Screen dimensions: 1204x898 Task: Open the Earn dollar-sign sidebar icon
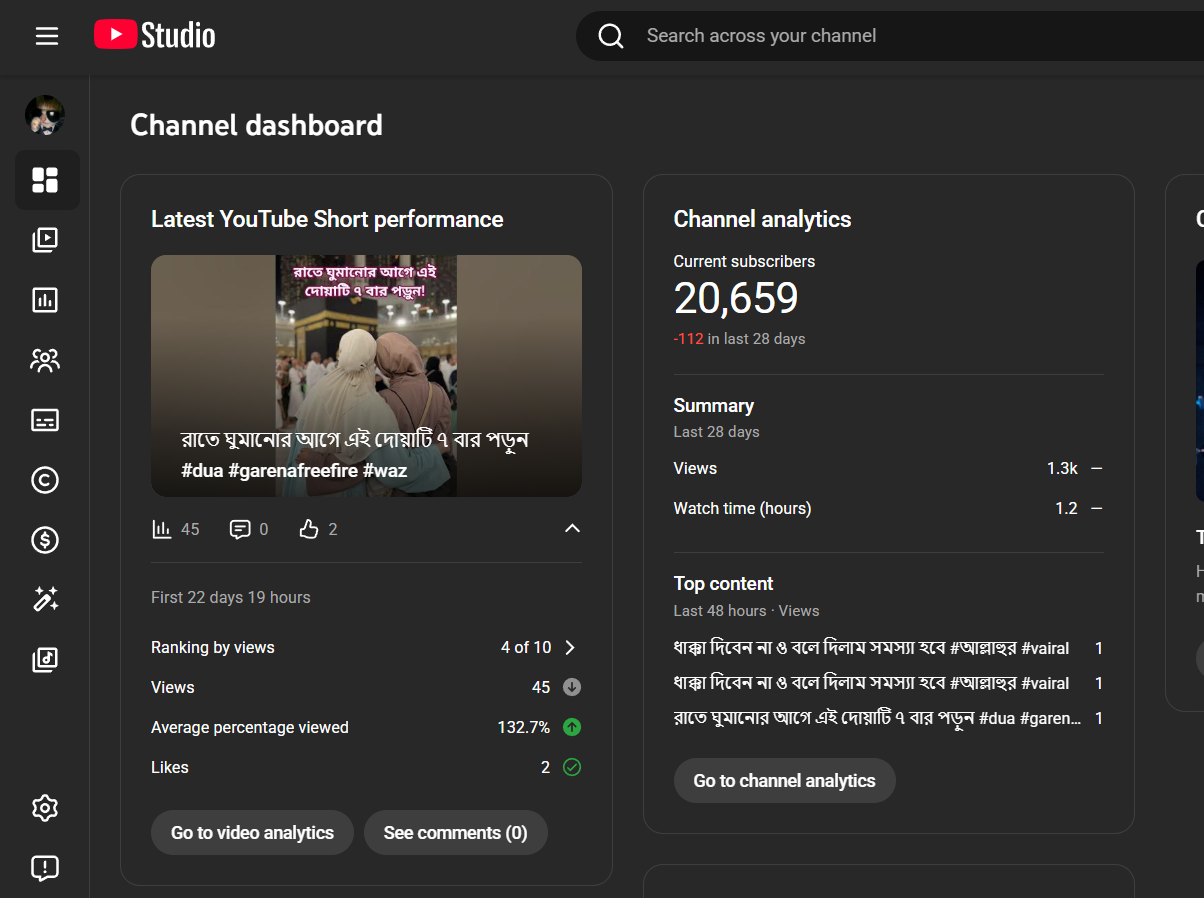(x=46, y=540)
